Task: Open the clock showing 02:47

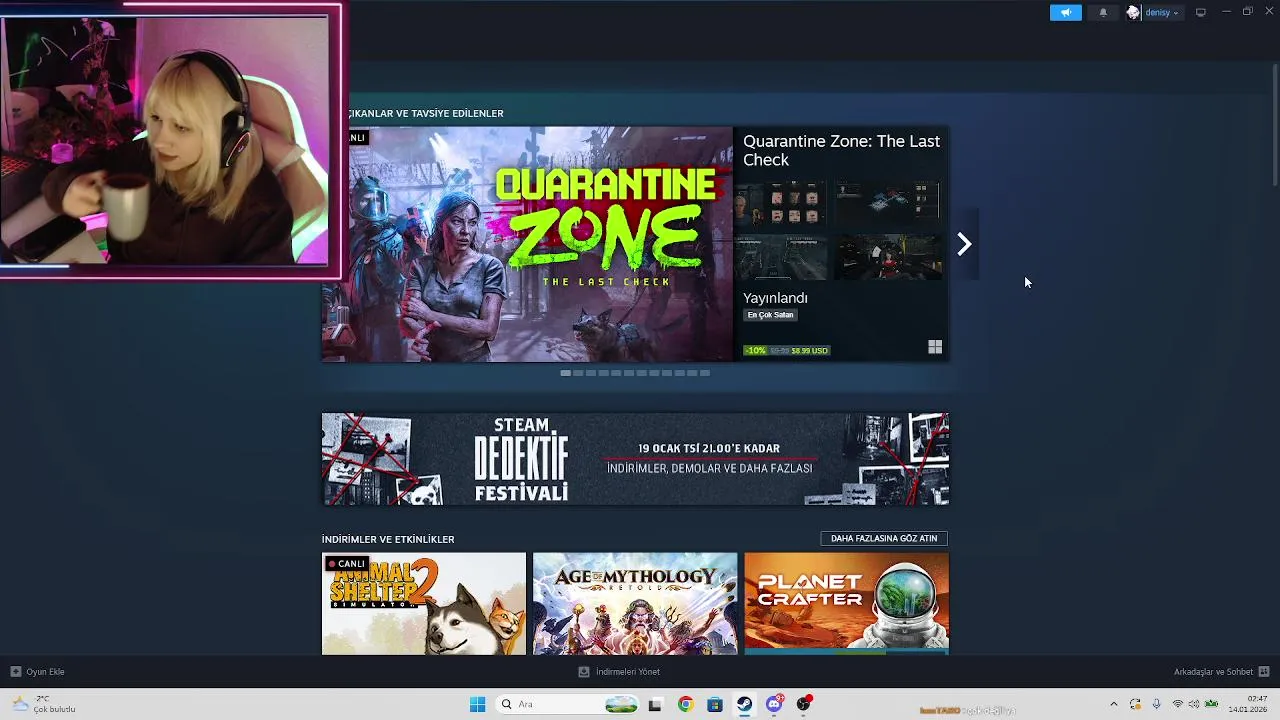Action: [x=1248, y=704]
